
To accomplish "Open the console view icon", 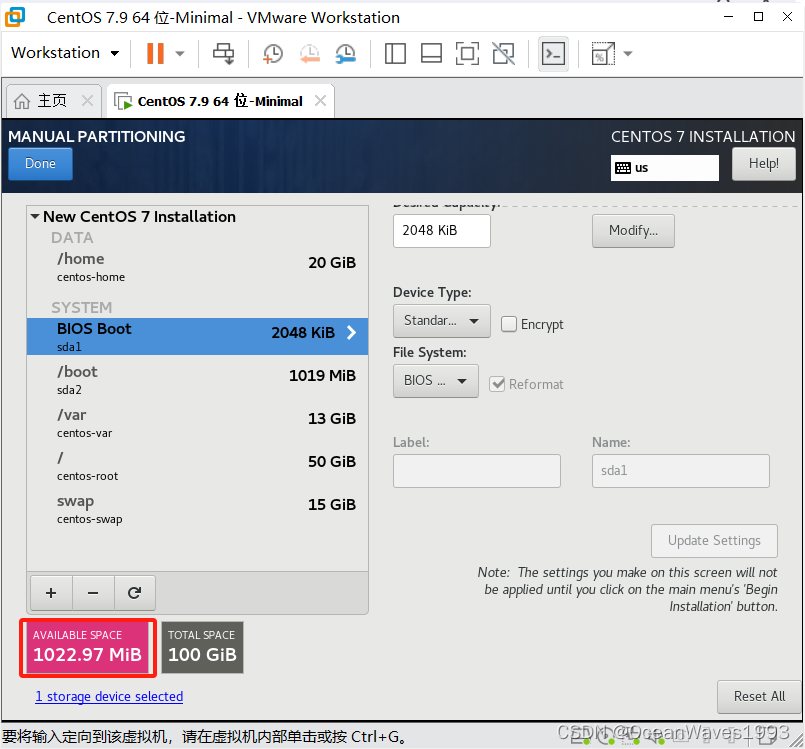I will pyautogui.click(x=553, y=53).
